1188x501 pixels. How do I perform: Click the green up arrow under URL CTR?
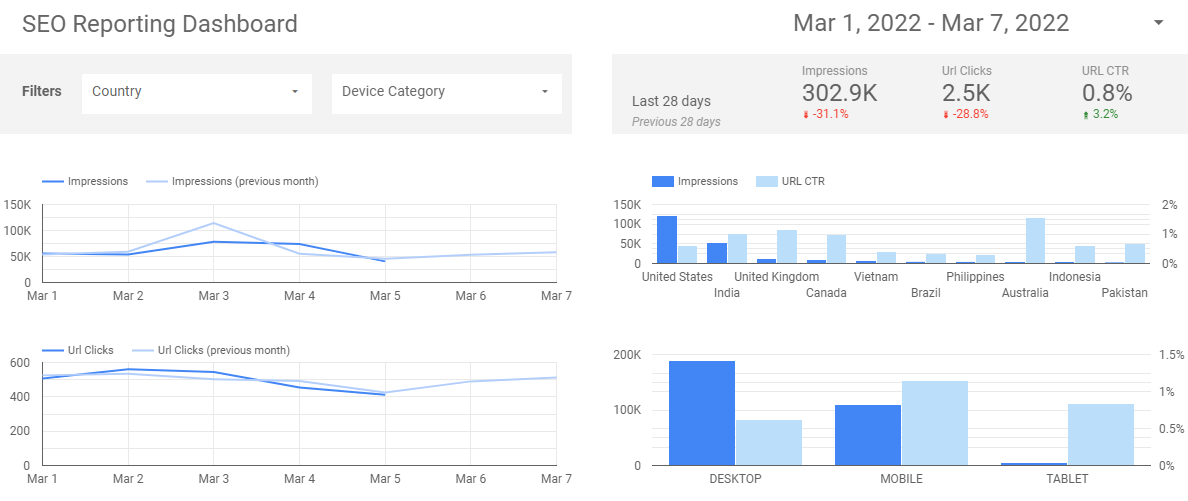pyautogui.click(x=1085, y=115)
